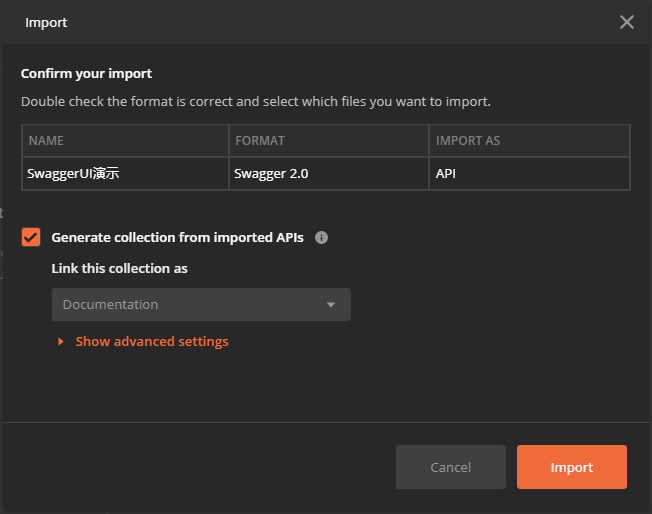Click the Import button
The image size is (652, 514).
[572, 467]
